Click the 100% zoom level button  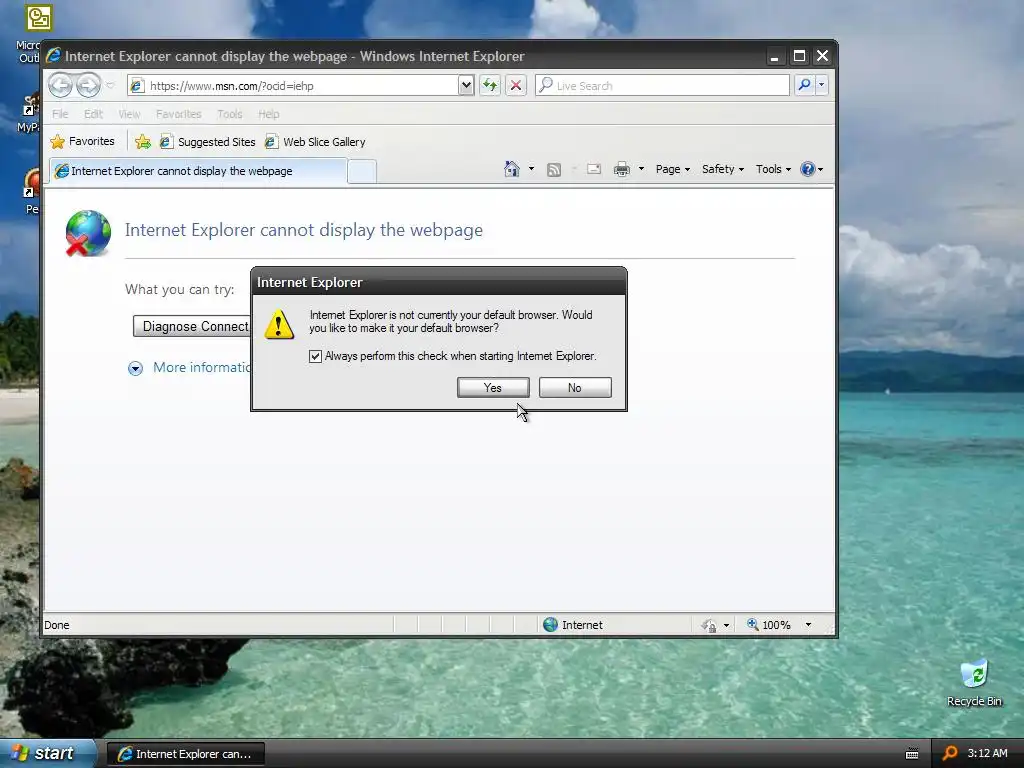click(x=769, y=625)
